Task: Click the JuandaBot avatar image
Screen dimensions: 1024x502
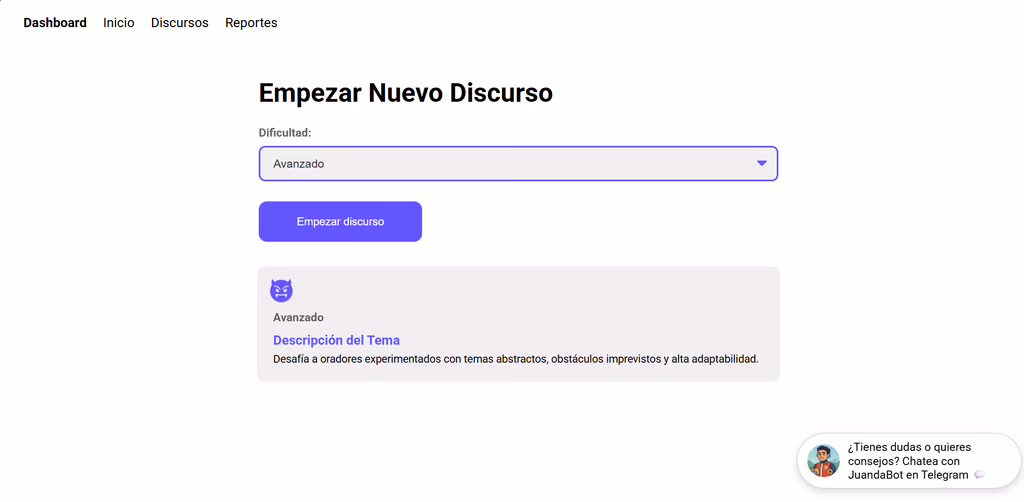Action: [x=824, y=461]
